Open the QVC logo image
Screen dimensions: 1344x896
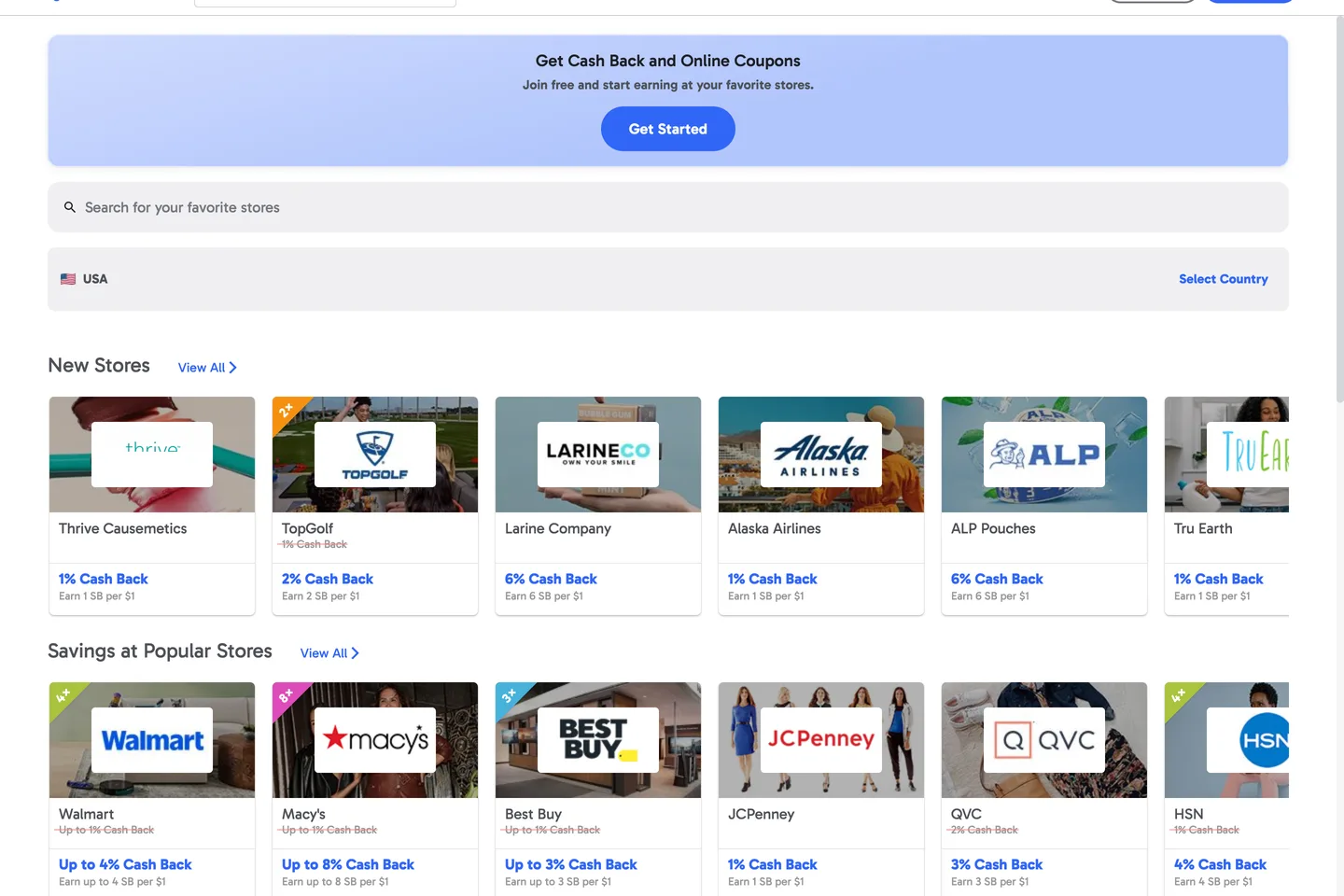coord(1044,740)
